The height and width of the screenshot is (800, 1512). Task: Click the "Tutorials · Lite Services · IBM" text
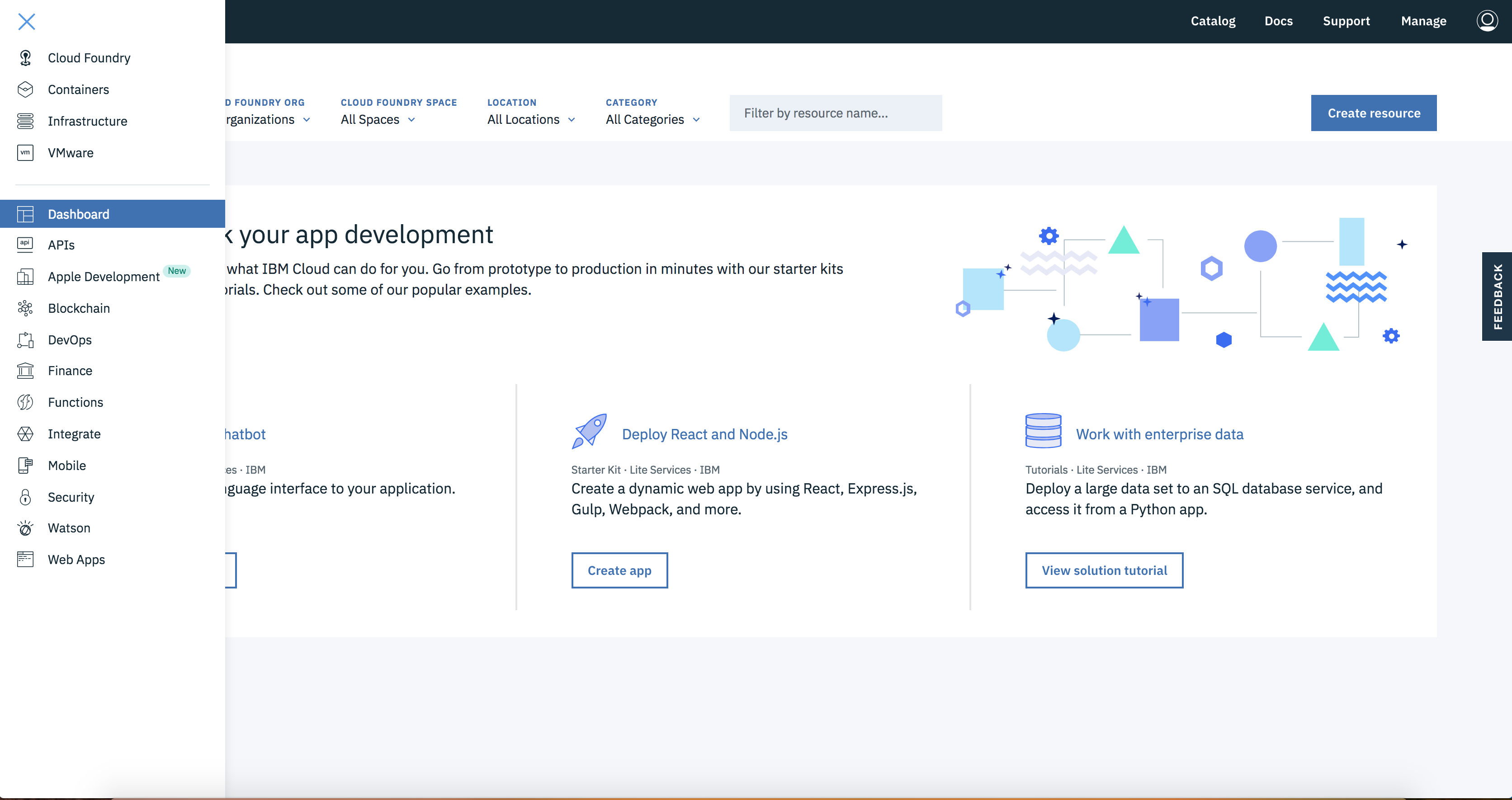[x=1096, y=470]
